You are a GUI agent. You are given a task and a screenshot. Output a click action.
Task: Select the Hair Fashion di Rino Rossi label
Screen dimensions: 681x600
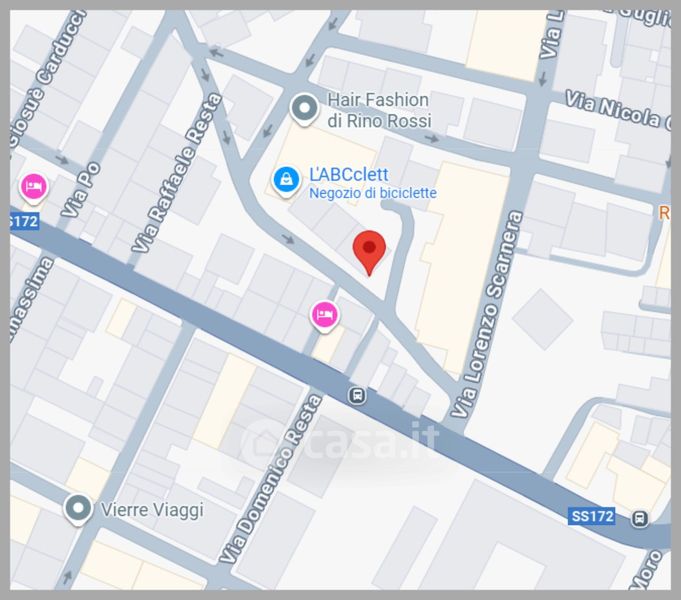[x=380, y=110]
